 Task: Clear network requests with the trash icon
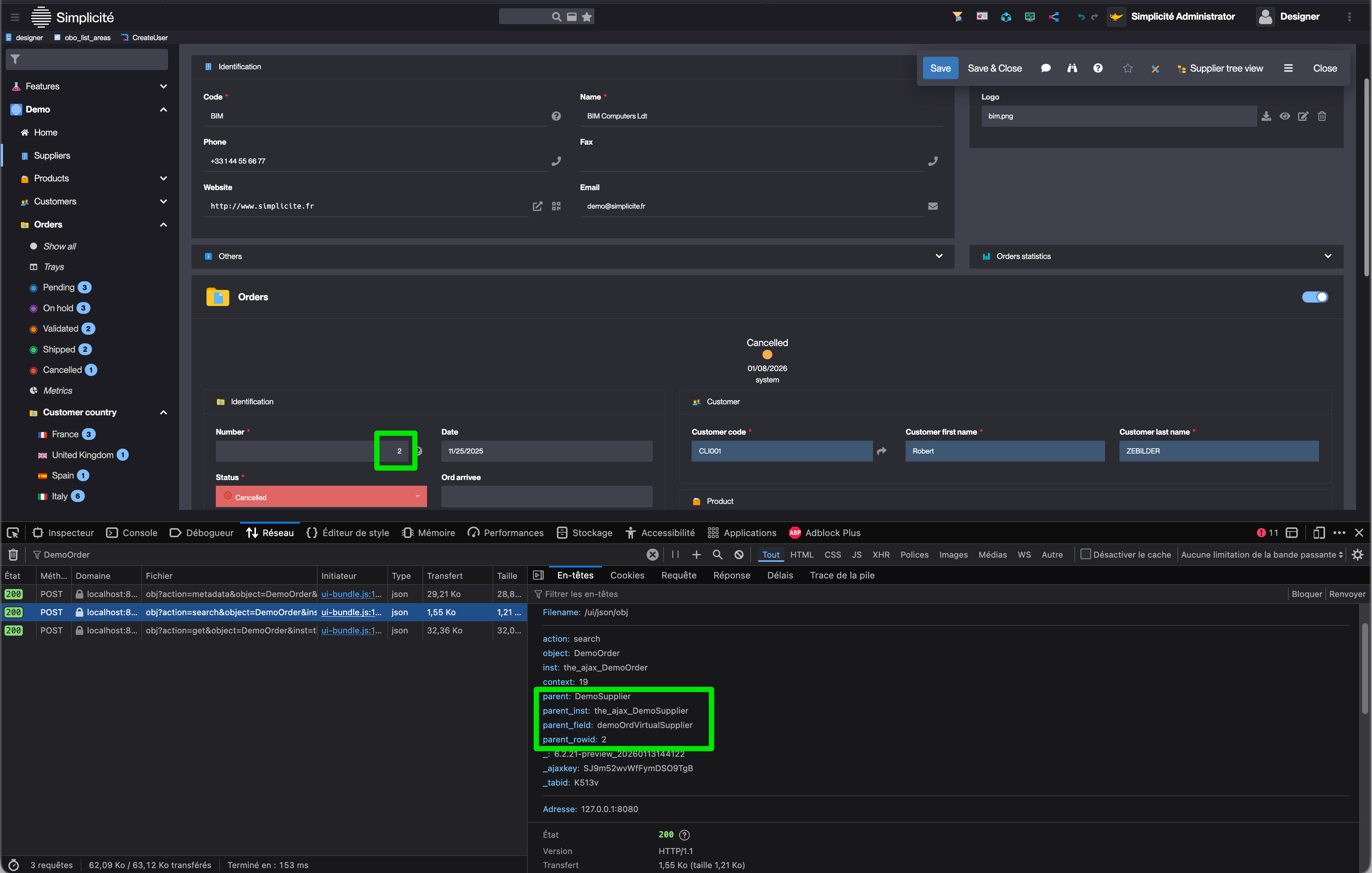(x=14, y=555)
